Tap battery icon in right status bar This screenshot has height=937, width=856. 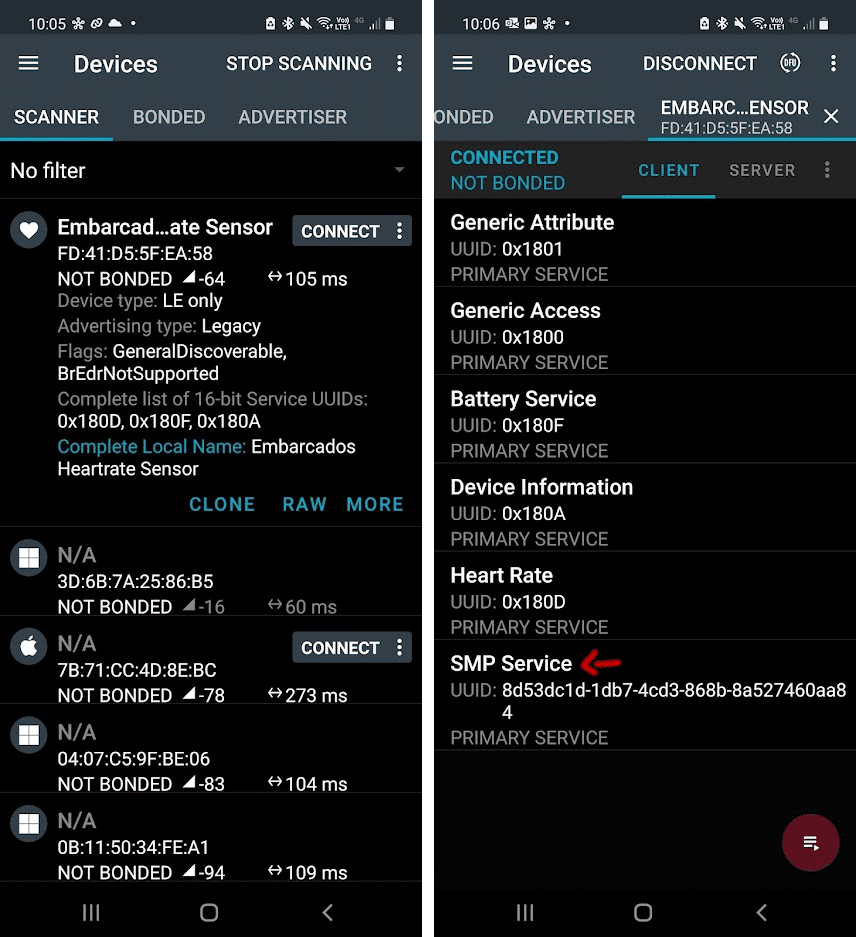point(824,23)
